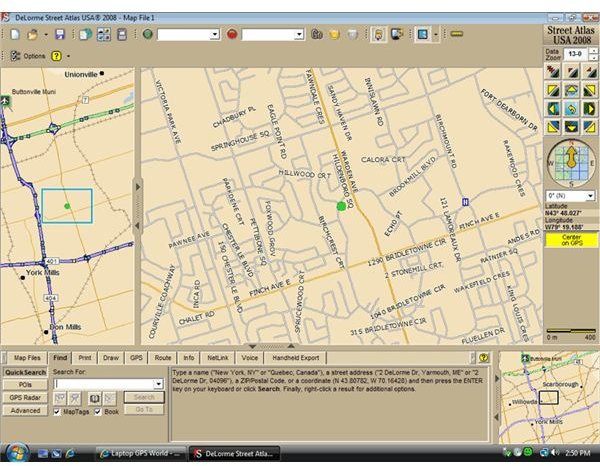600x466 pixels.
Task: Decrease Data Zoom with the down stepper
Action: (x=593, y=57)
